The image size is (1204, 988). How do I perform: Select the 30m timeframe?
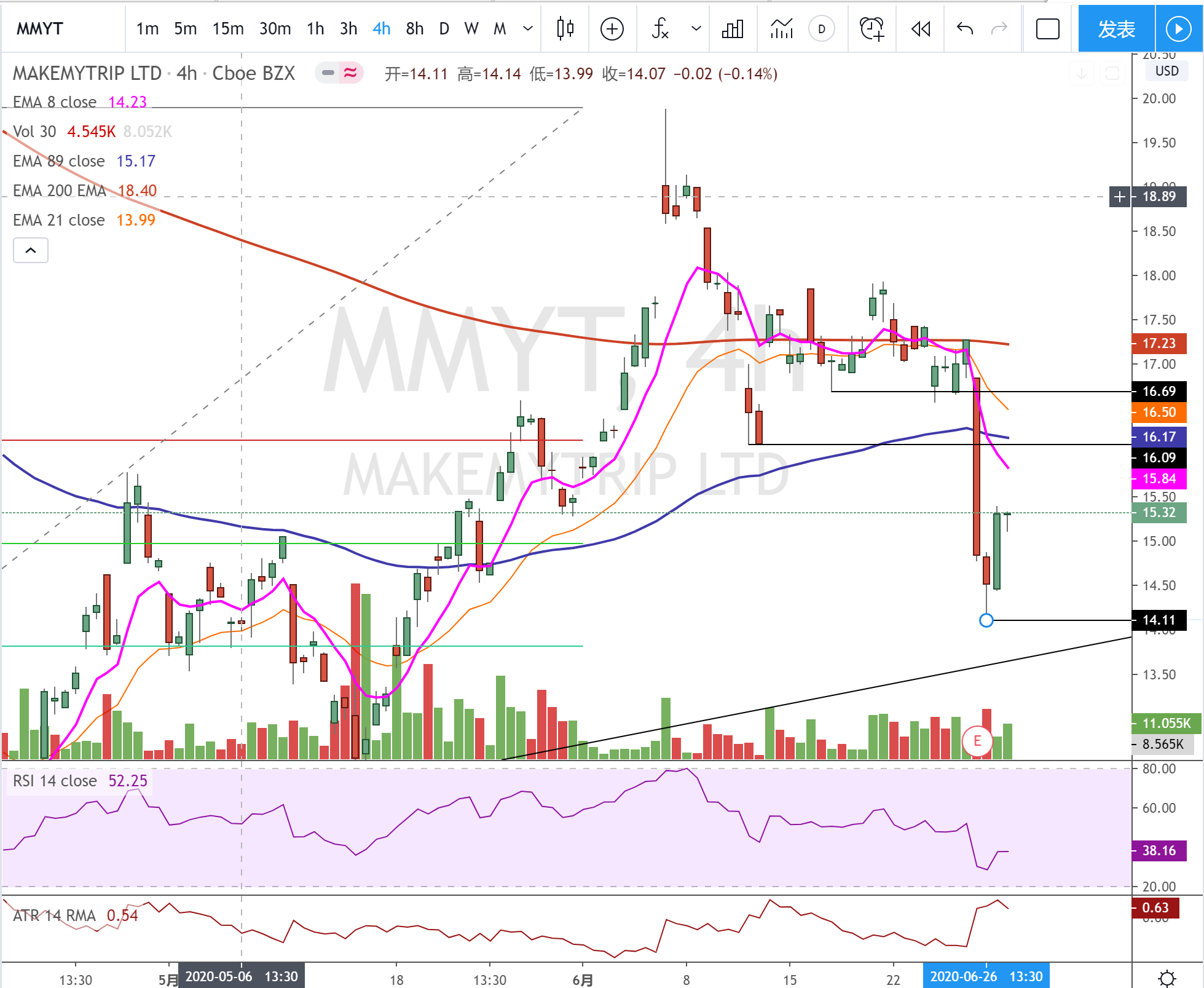pos(275,28)
